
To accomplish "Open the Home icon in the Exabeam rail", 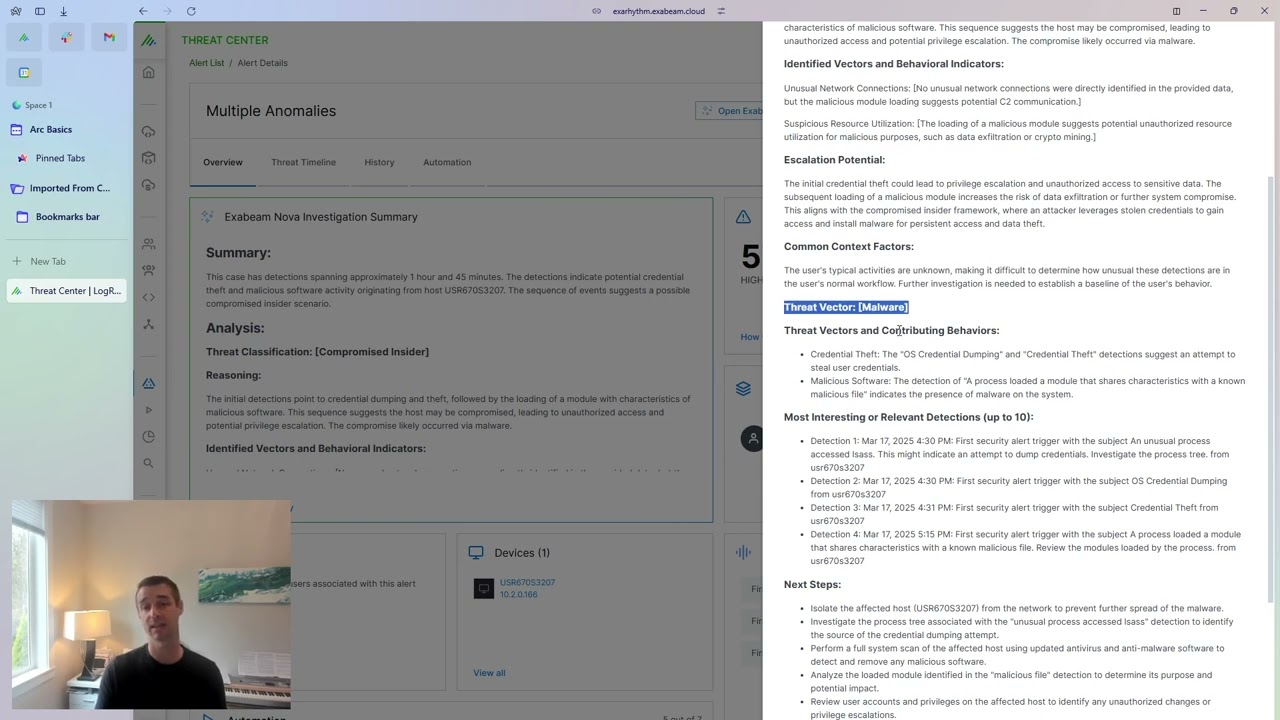I will coord(148,72).
